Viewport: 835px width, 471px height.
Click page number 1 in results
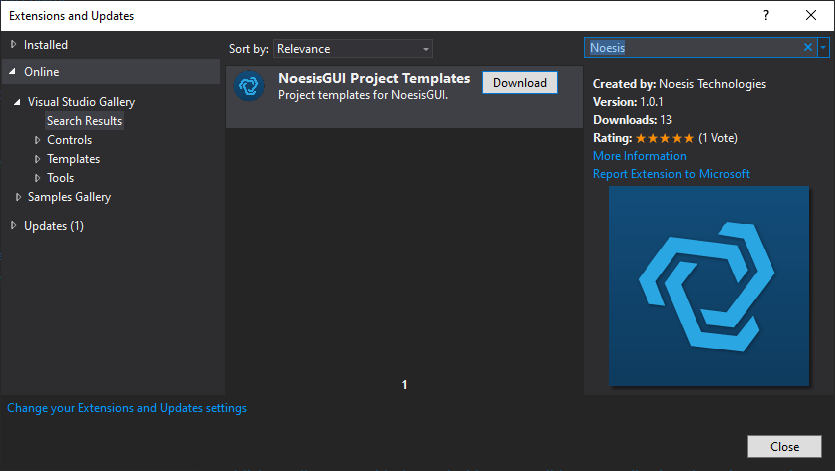tap(404, 385)
